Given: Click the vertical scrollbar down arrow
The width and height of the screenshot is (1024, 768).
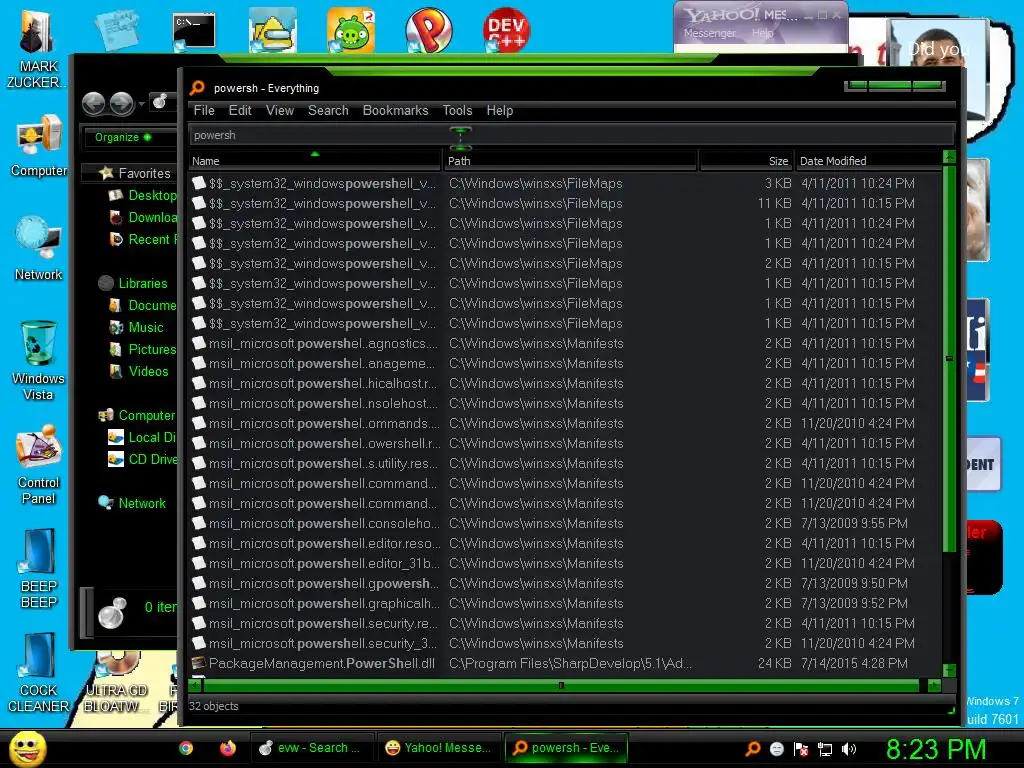Looking at the screenshot, I should click(x=950, y=670).
